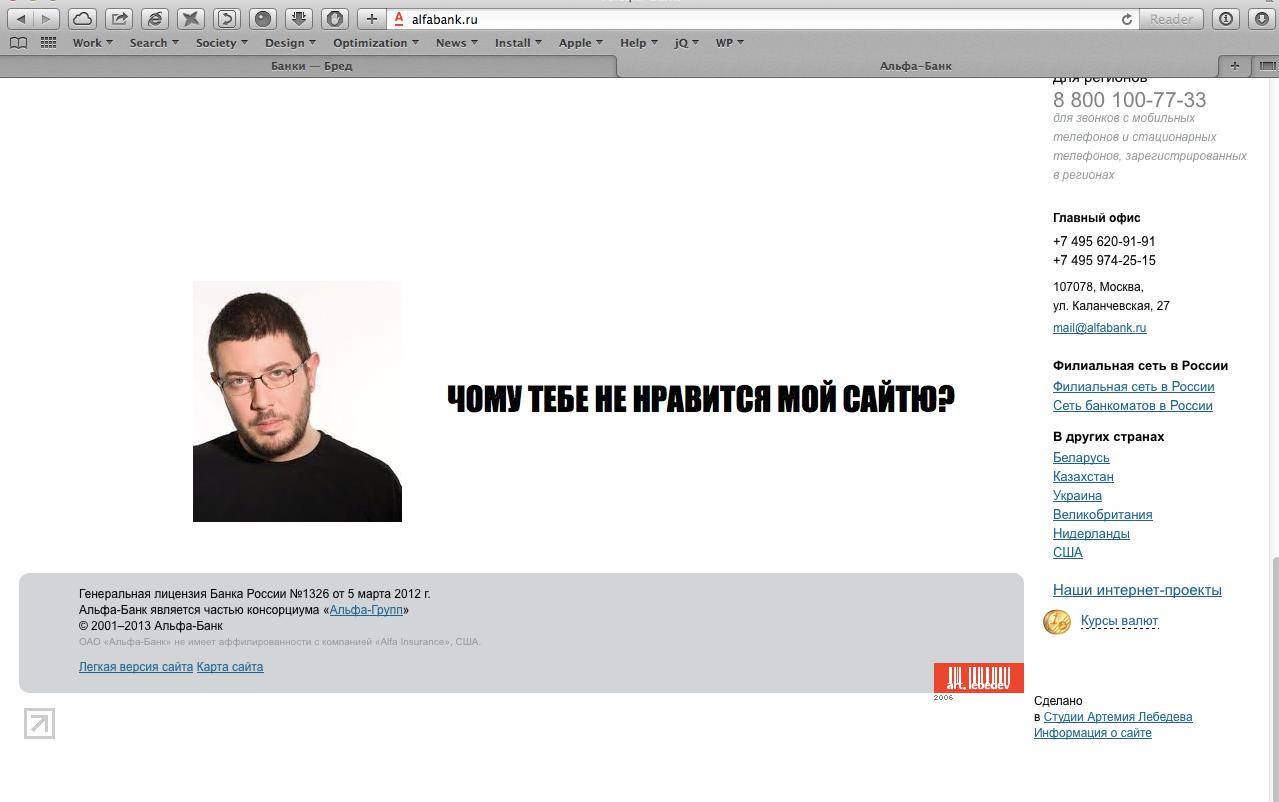Open iCloud tabs cloud icon
Image resolution: width=1279 pixels, height=802 pixels.
coord(82,19)
